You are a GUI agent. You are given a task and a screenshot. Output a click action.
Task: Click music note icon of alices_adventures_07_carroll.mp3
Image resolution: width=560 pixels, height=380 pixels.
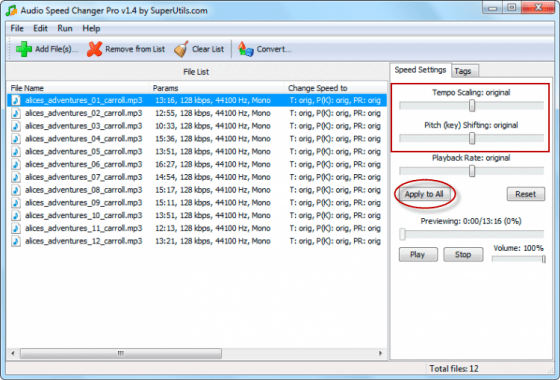click(x=16, y=177)
